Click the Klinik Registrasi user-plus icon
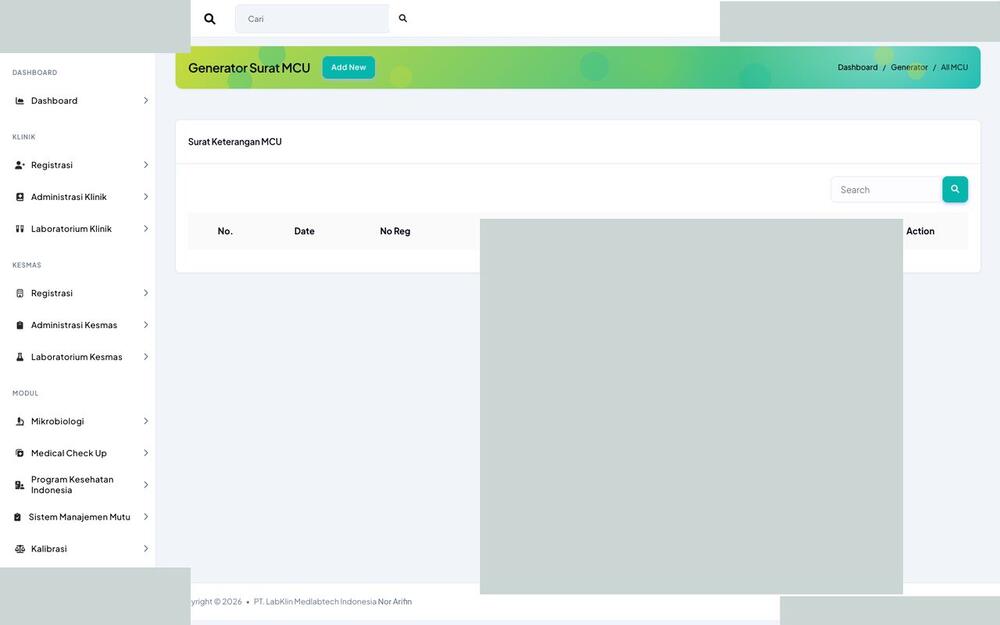The width and height of the screenshot is (1000, 625). (20, 165)
